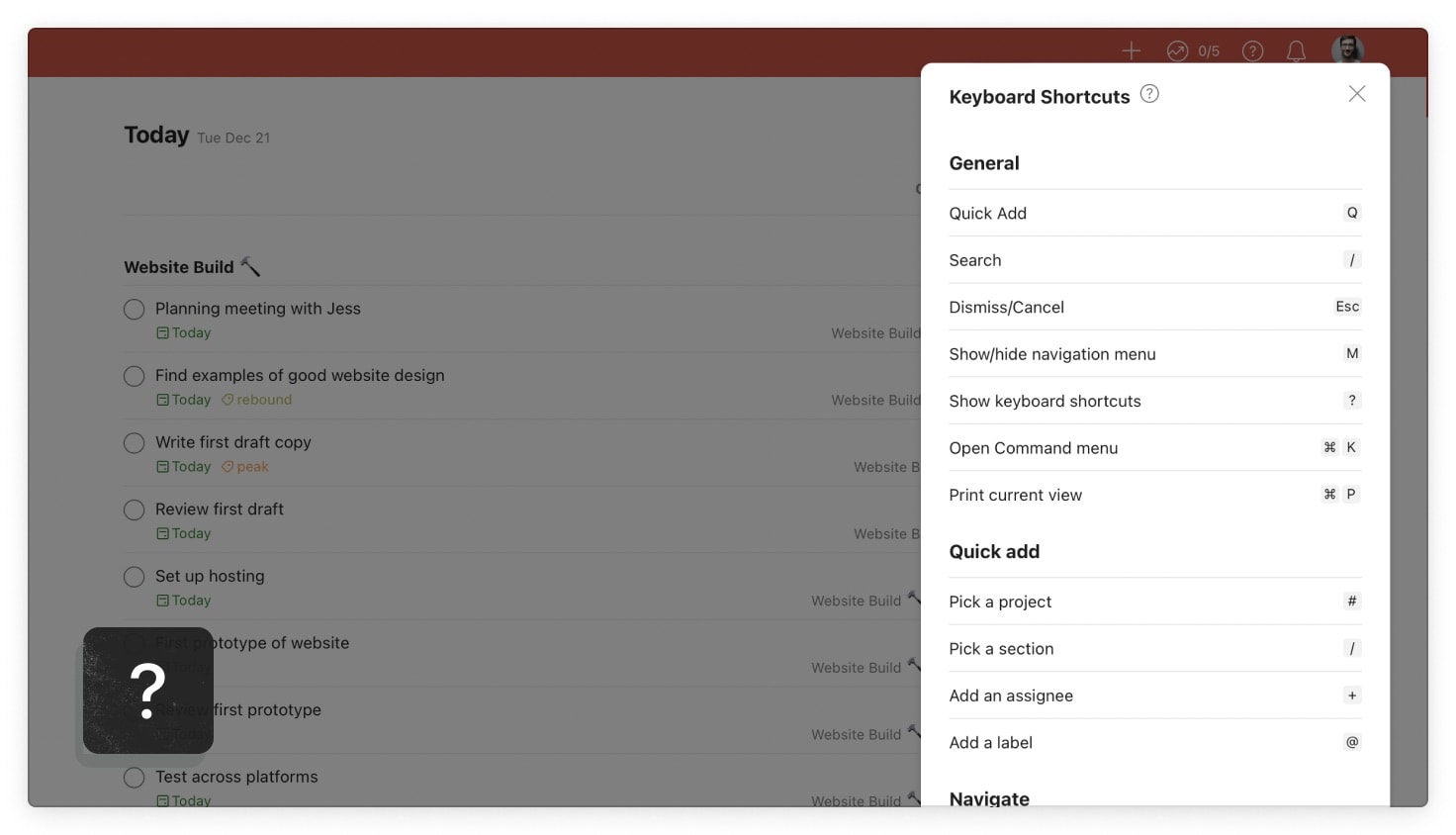Open the productivity graph icon in top bar
This screenshot has width=1456, height=835.
point(1177,50)
